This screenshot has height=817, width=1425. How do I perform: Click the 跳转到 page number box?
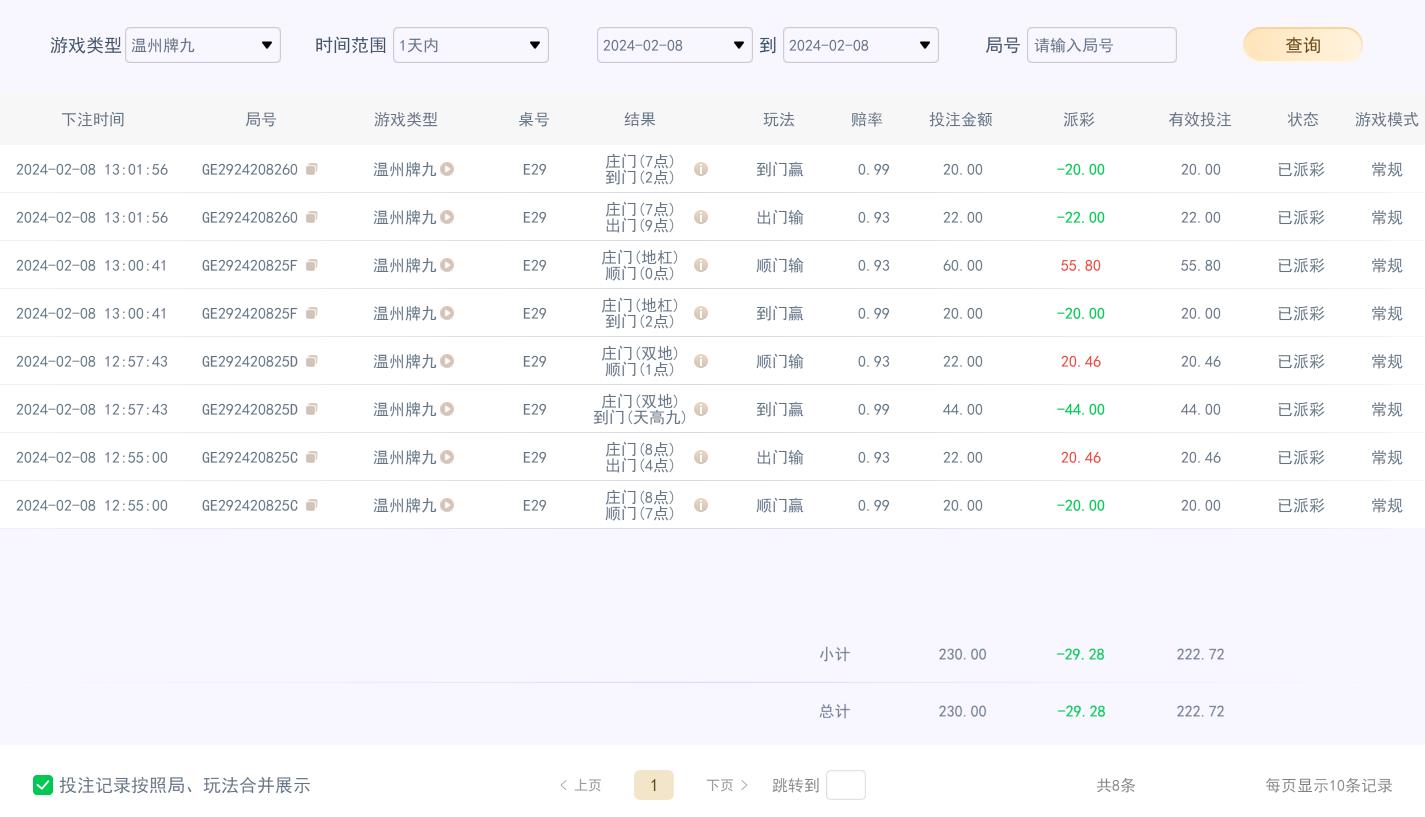click(846, 785)
